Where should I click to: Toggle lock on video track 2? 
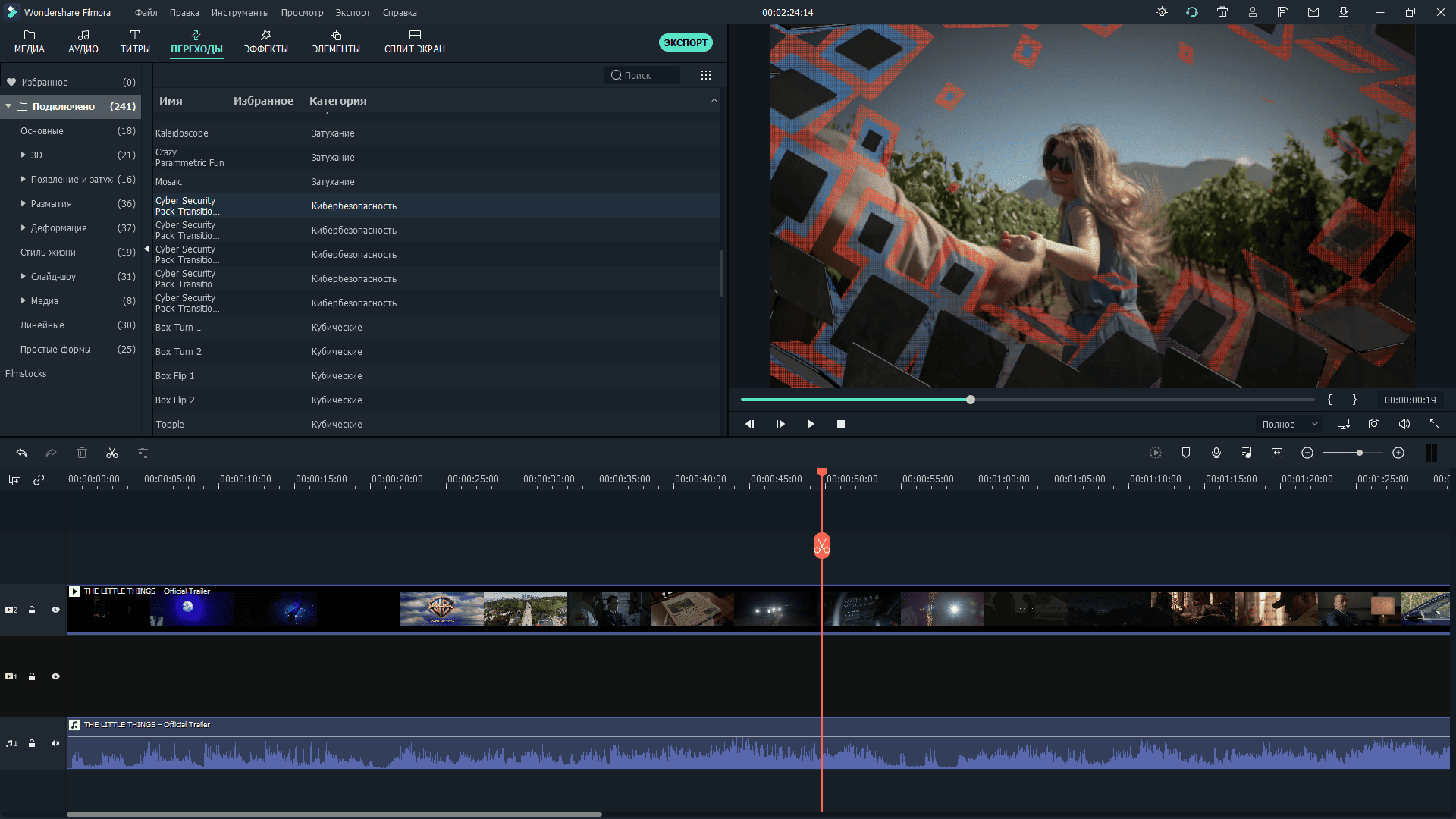click(32, 610)
